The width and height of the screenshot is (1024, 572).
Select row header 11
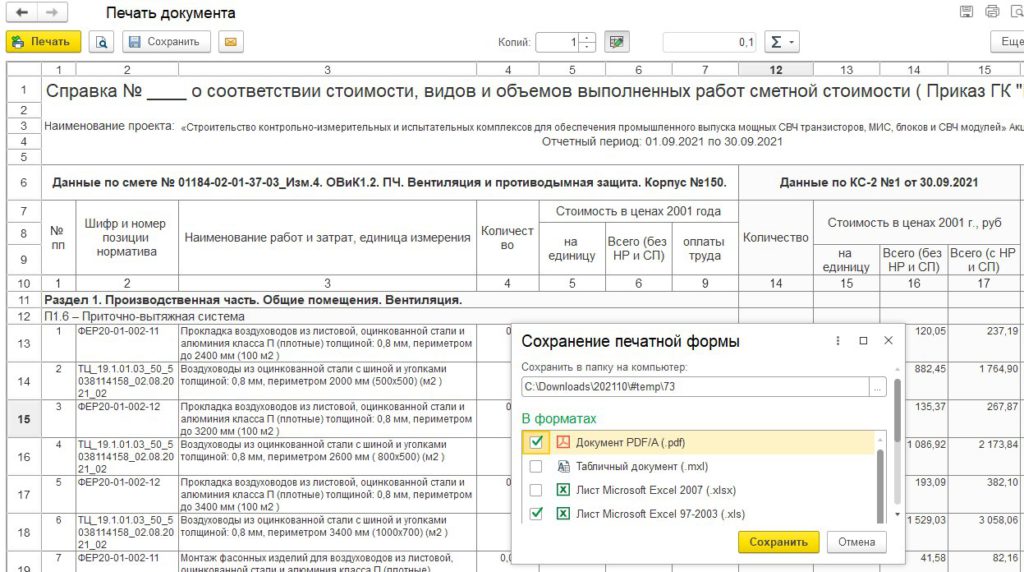coord(24,300)
